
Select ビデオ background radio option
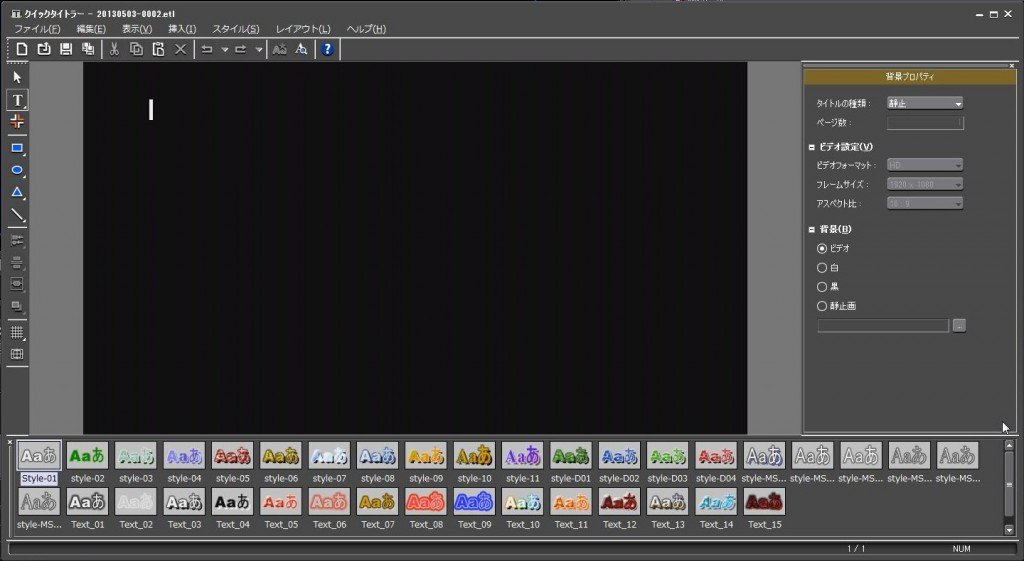(822, 248)
